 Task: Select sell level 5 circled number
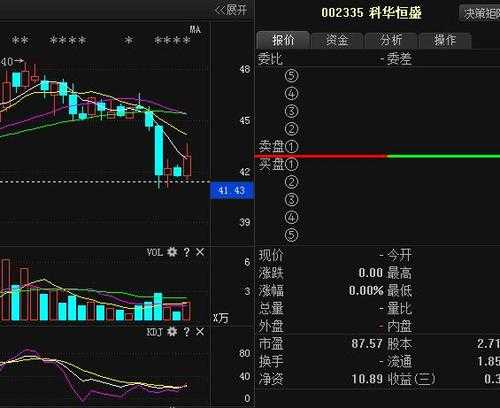[291, 76]
